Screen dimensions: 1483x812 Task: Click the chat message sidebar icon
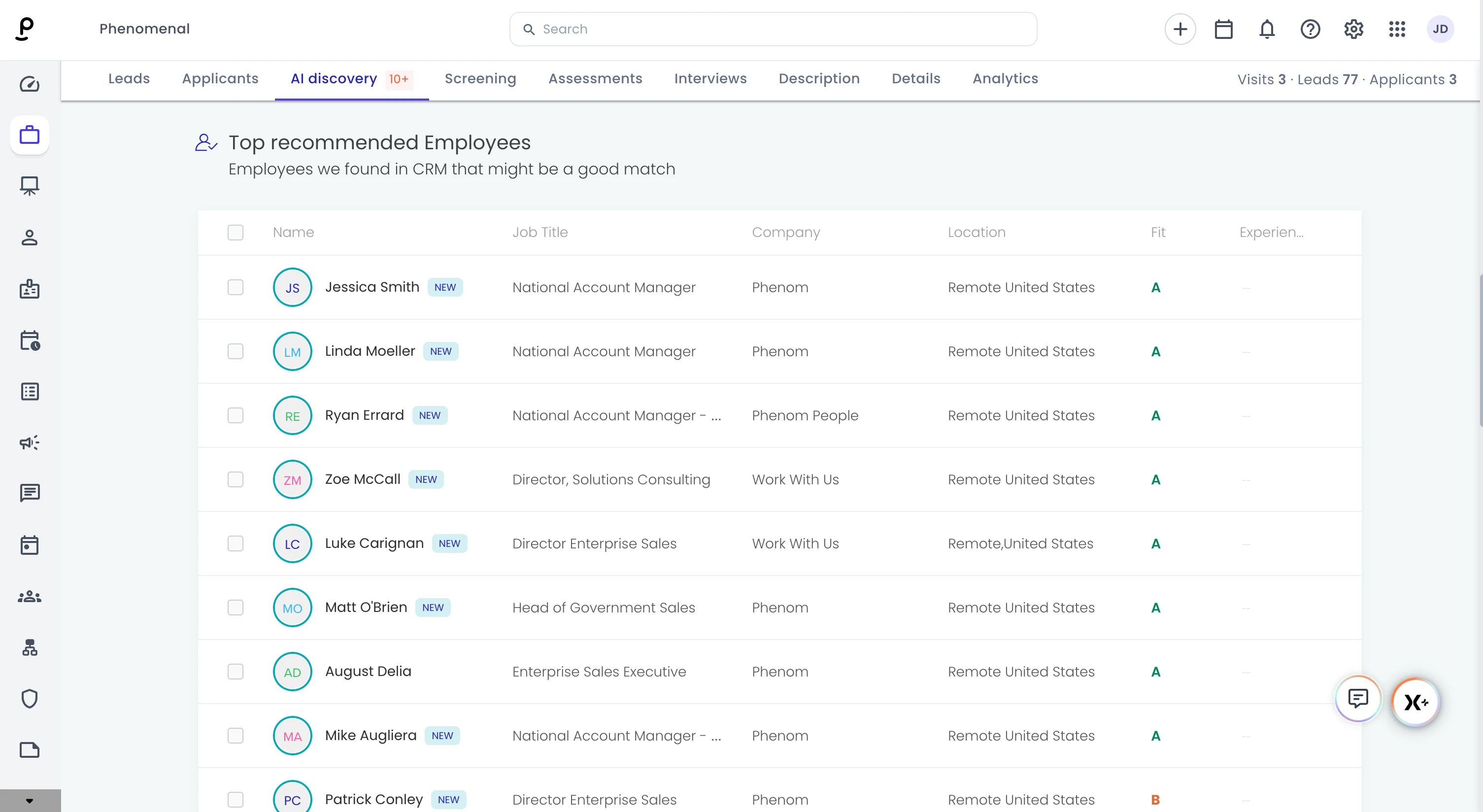click(30, 493)
